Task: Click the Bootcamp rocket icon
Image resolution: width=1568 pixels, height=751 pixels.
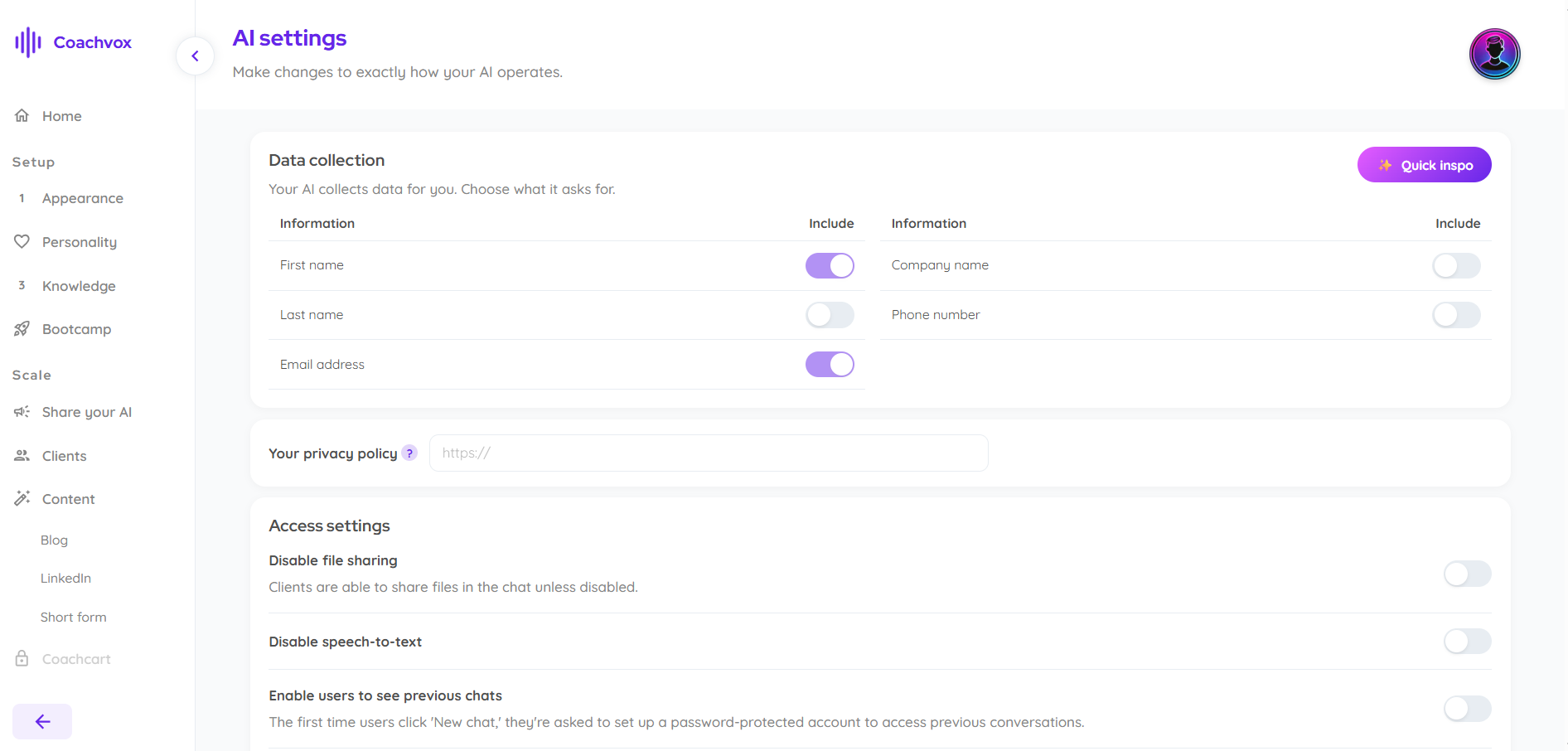Action: [x=22, y=329]
